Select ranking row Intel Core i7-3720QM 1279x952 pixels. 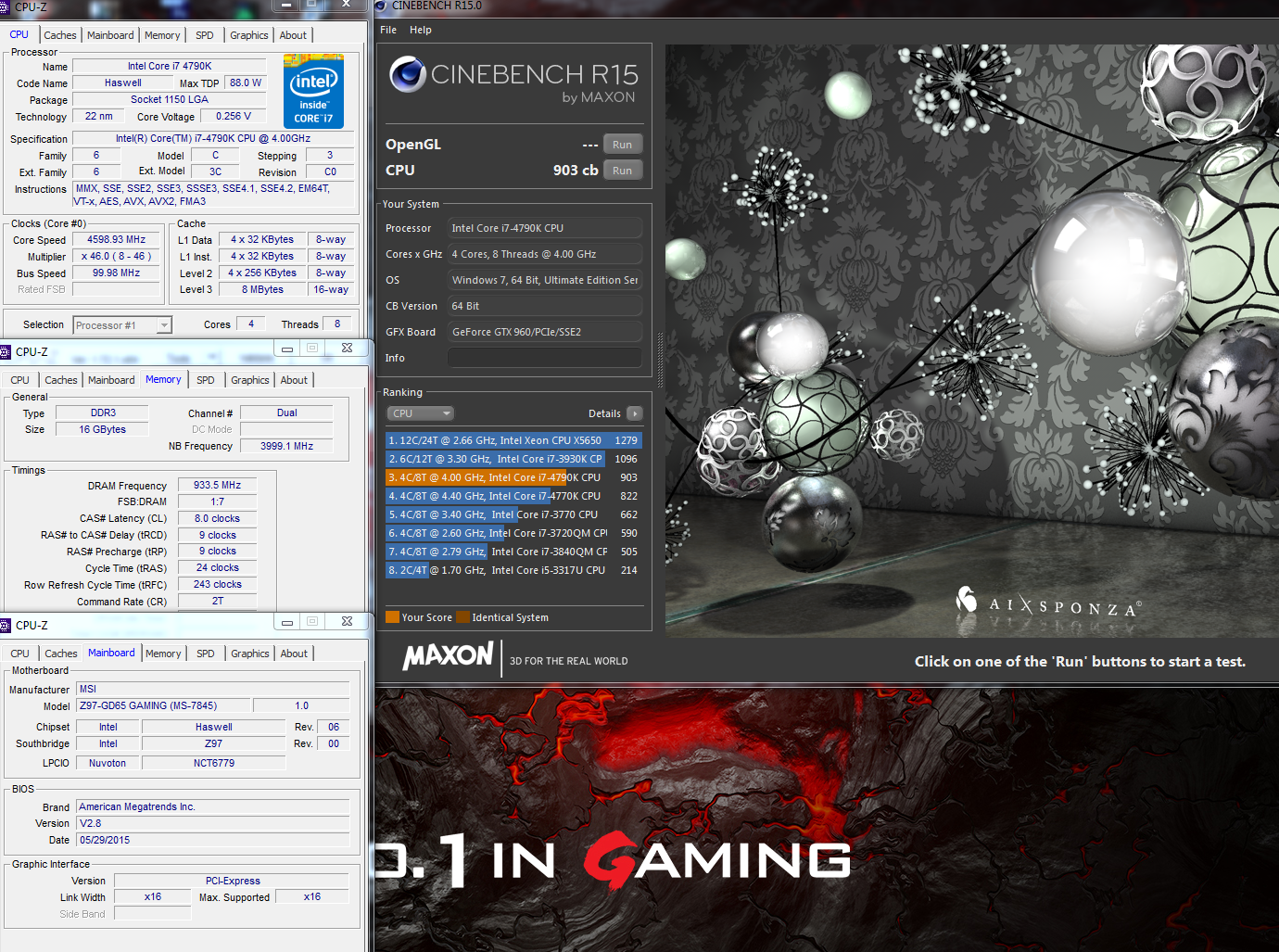[513, 533]
